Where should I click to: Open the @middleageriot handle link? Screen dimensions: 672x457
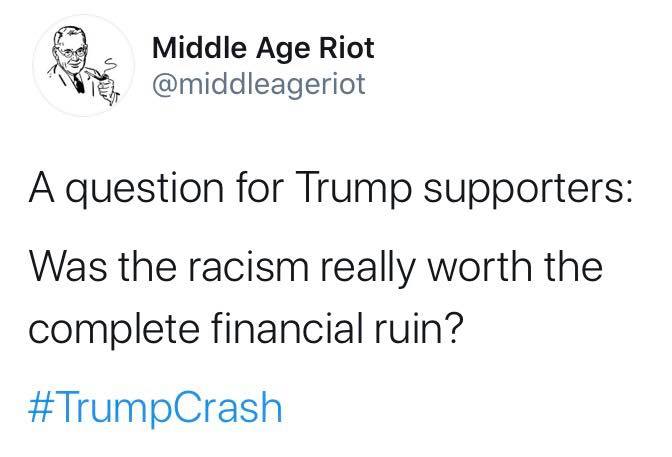point(259,84)
